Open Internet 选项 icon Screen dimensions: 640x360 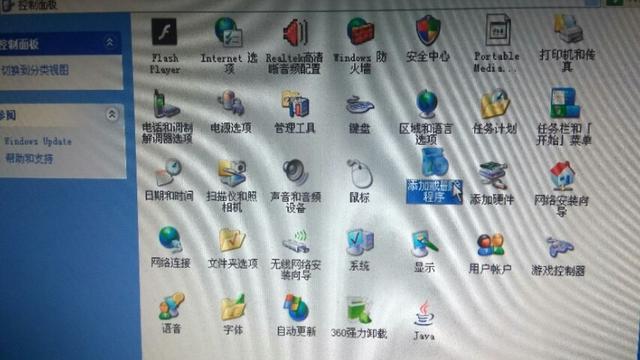(229, 31)
